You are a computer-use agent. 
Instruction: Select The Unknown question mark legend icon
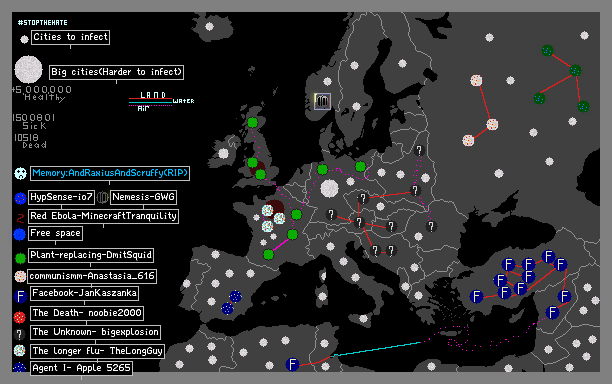(x=19, y=334)
